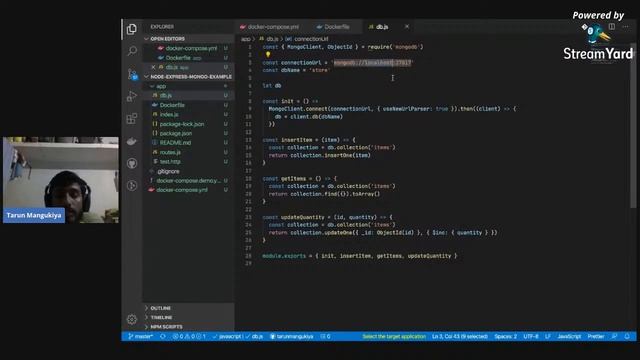Open the Explorer view icon
Viewport: 640px width, 360px height.
click(x=131, y=29)
